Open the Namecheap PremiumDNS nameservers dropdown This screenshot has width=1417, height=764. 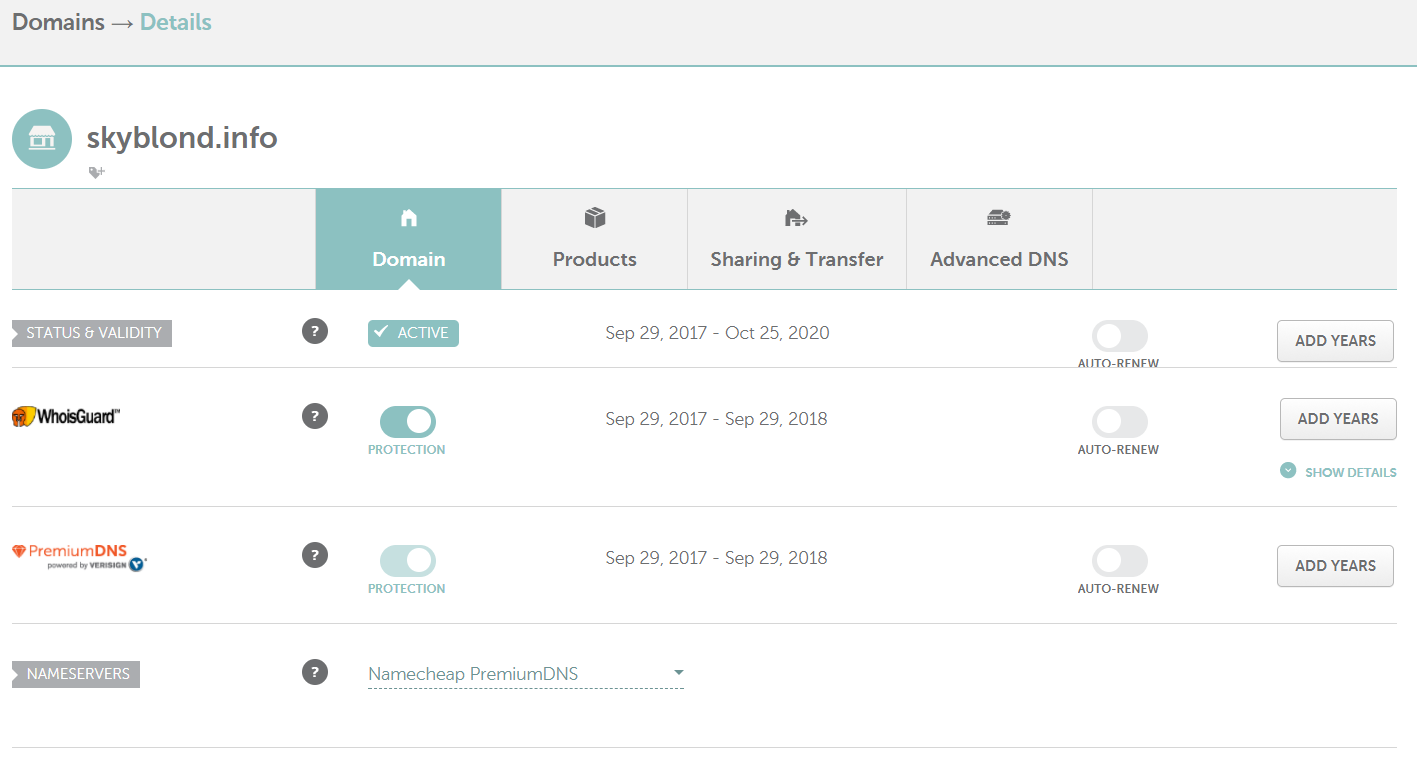pos(526,674)
